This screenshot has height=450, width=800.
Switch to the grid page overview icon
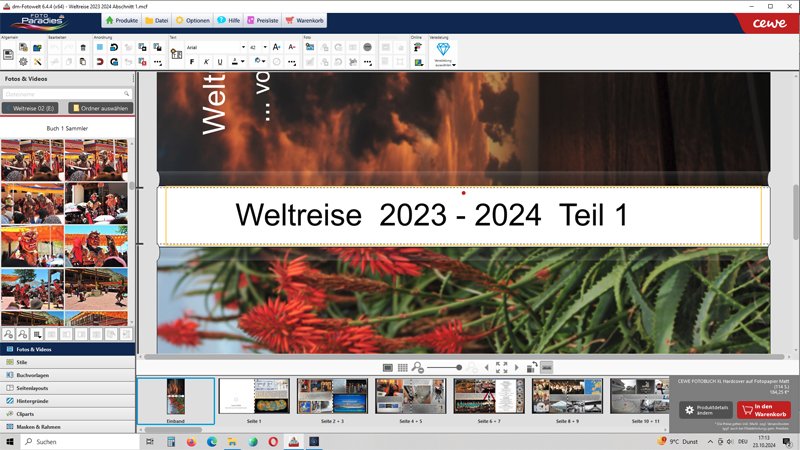(403, 367)
